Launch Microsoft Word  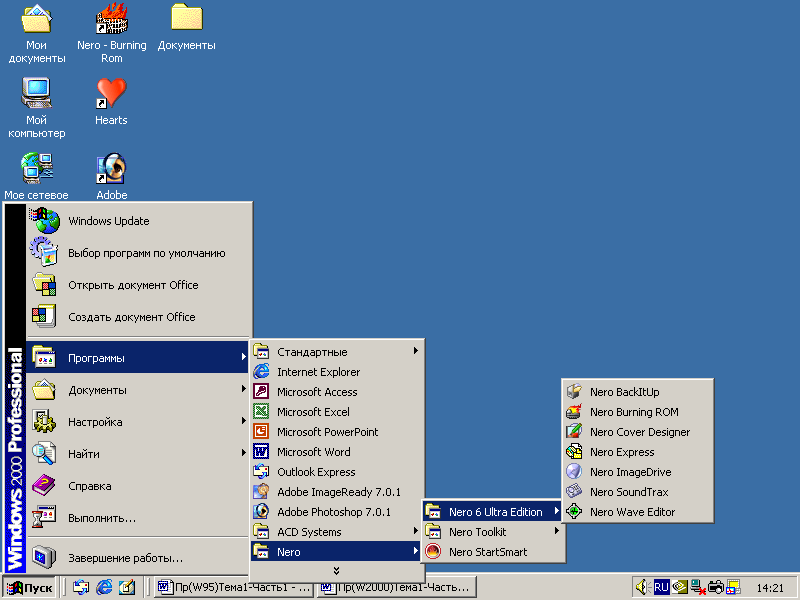337,452
